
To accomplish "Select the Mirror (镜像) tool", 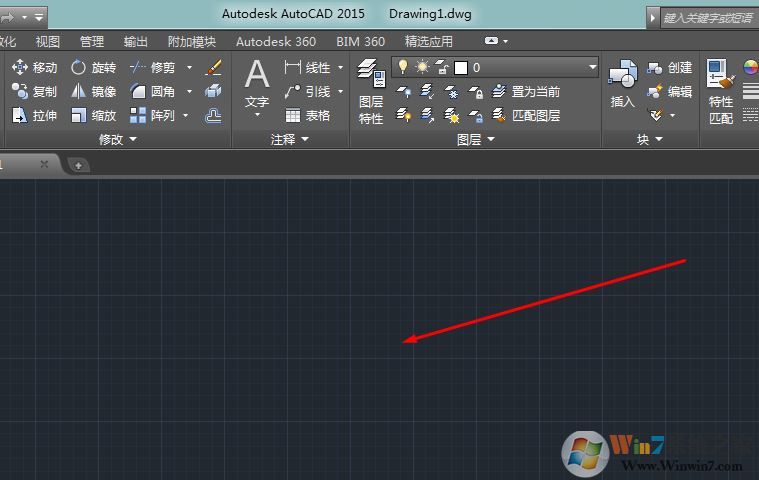I will pos(93,91).
